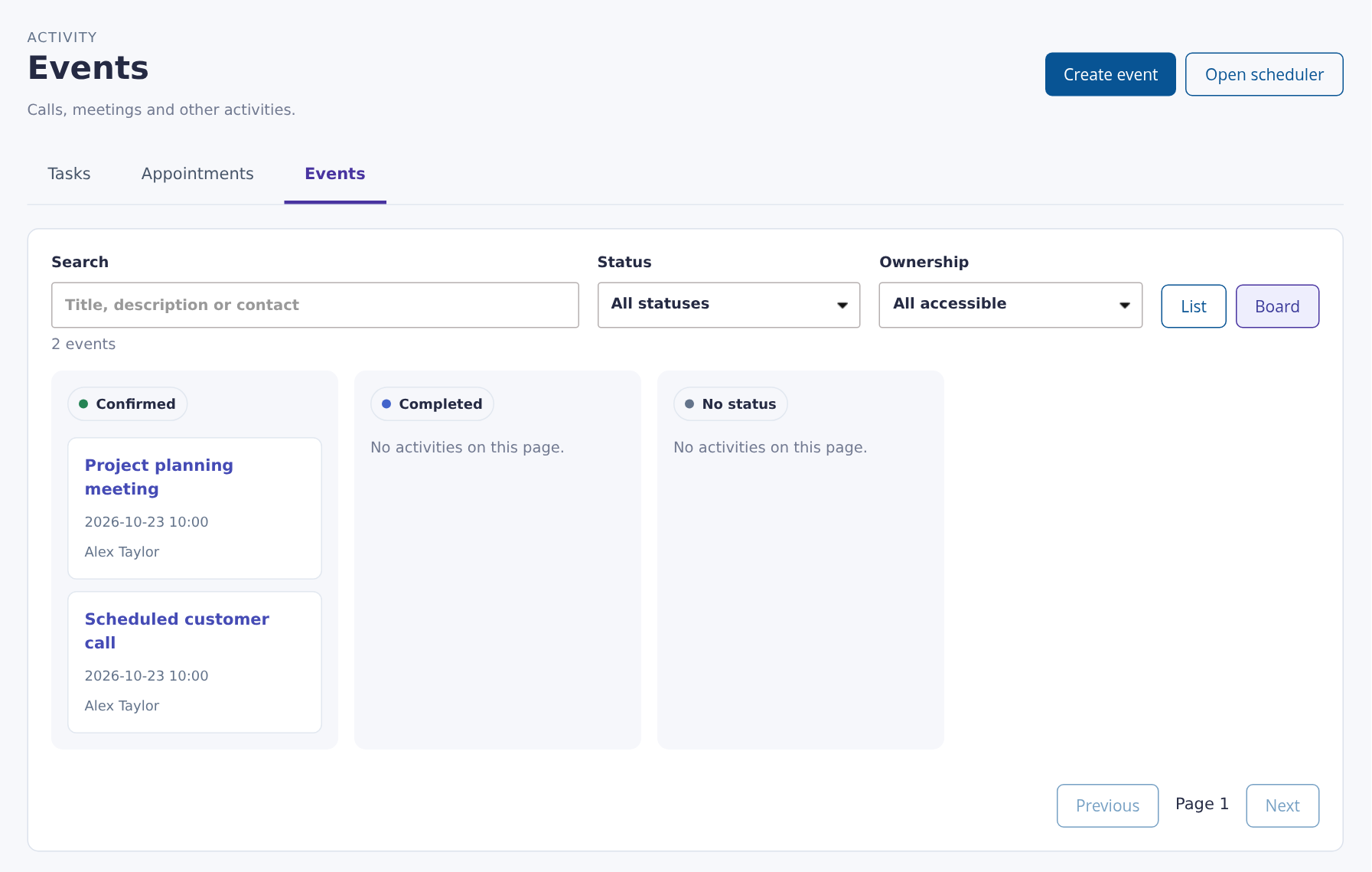Open the scheduler
1372x872 pixels.
(x=1264, y=74)
